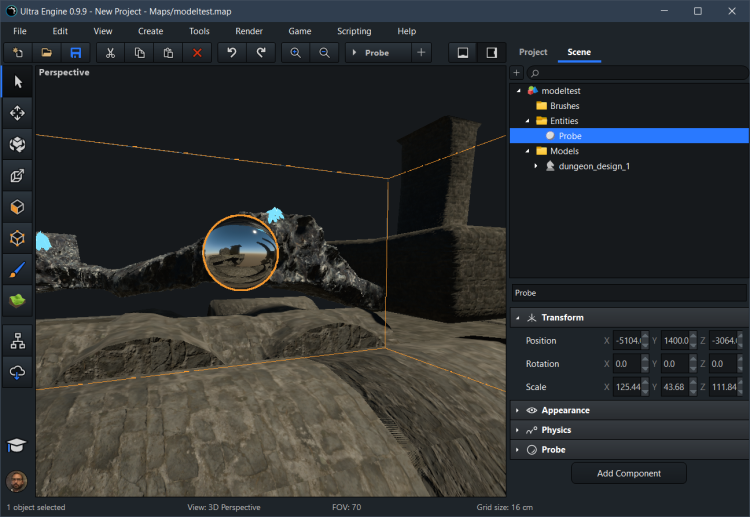Image resolution: width=750 pixels, height=517 pixels.
Task: Expand the dungeon_design_1 tree node
Action: (535, 166)
